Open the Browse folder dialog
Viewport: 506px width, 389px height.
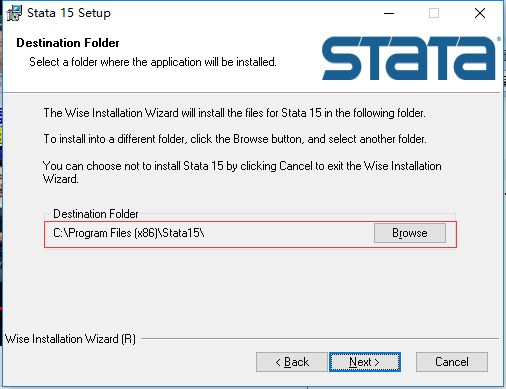click(x=410, y=233)
